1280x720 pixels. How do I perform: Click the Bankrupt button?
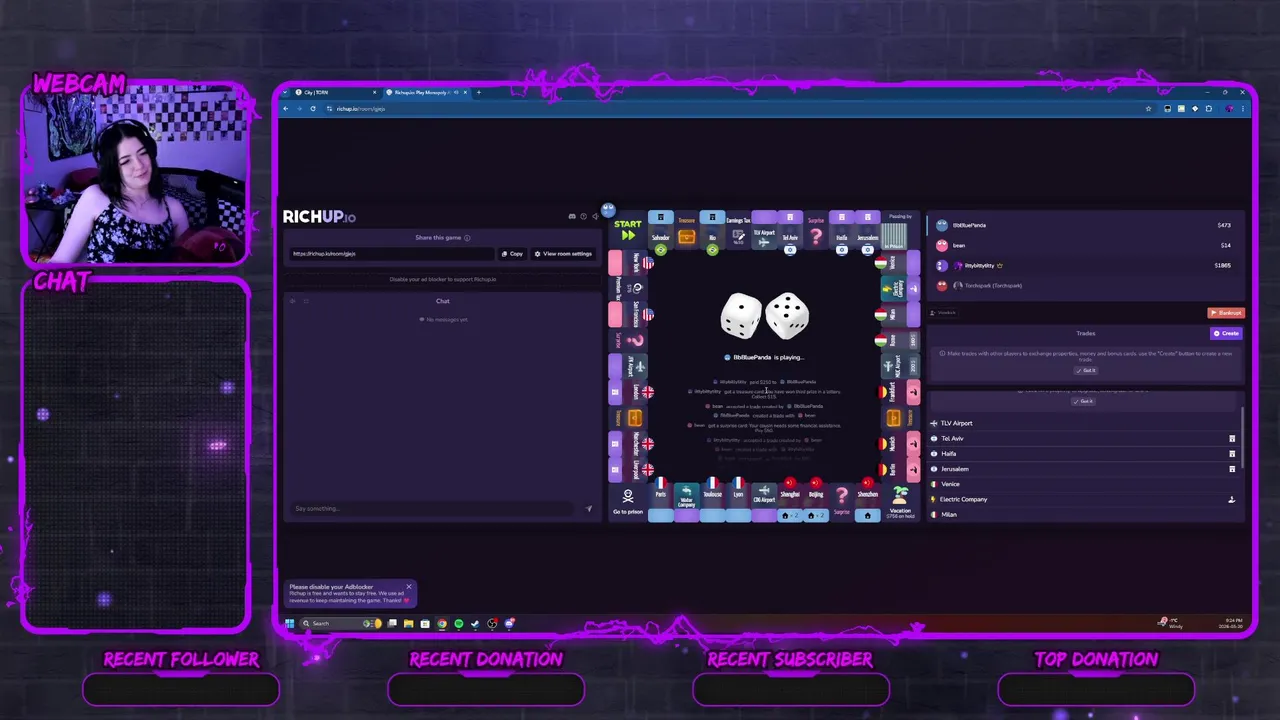1226,313
